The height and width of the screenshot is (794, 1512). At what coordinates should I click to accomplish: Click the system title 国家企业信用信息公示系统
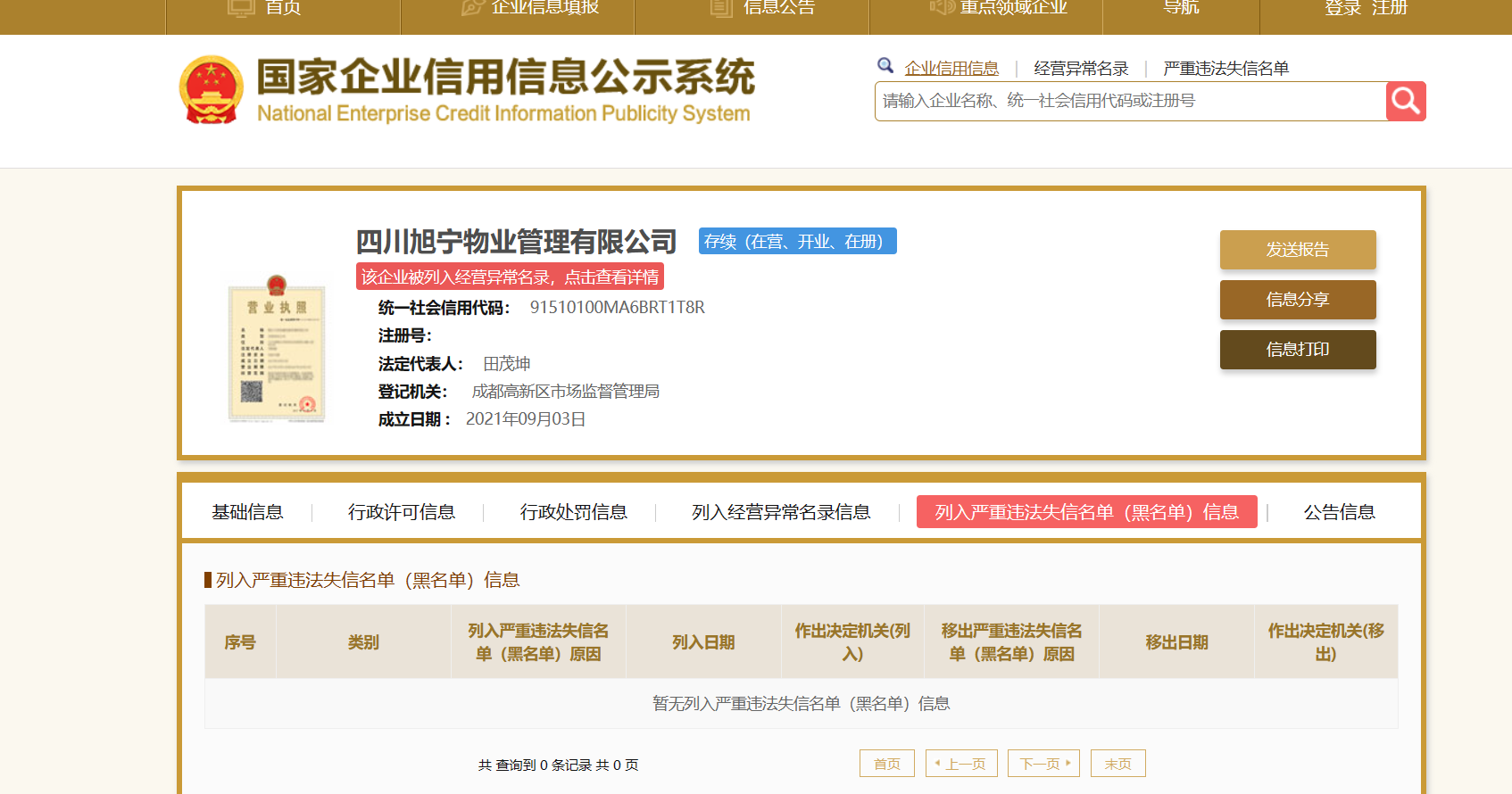(x=505, y=77)
